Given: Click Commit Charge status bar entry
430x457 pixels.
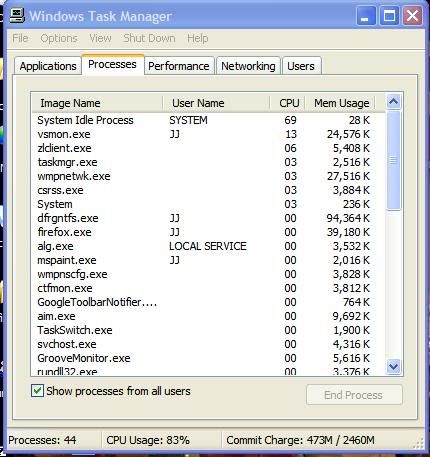Looking at the screenshot, I should 300,440.
